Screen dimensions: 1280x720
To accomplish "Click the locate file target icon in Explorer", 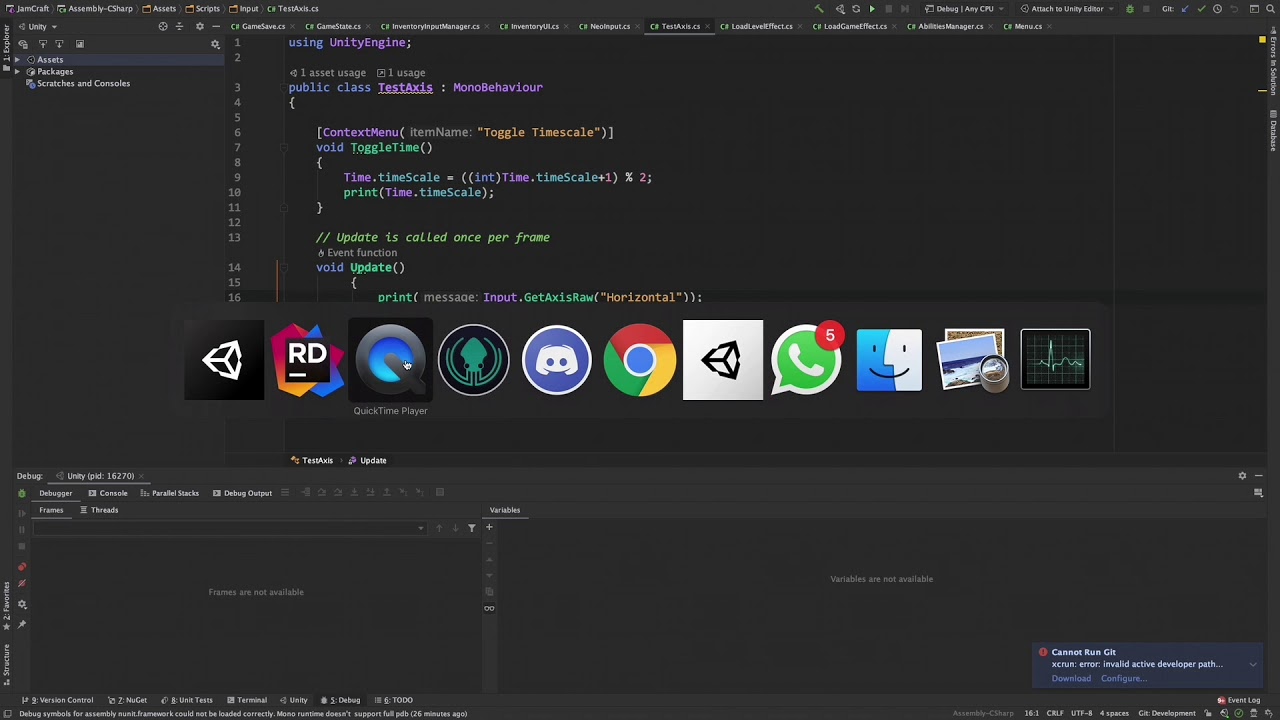I will click(x=163, y=26).
